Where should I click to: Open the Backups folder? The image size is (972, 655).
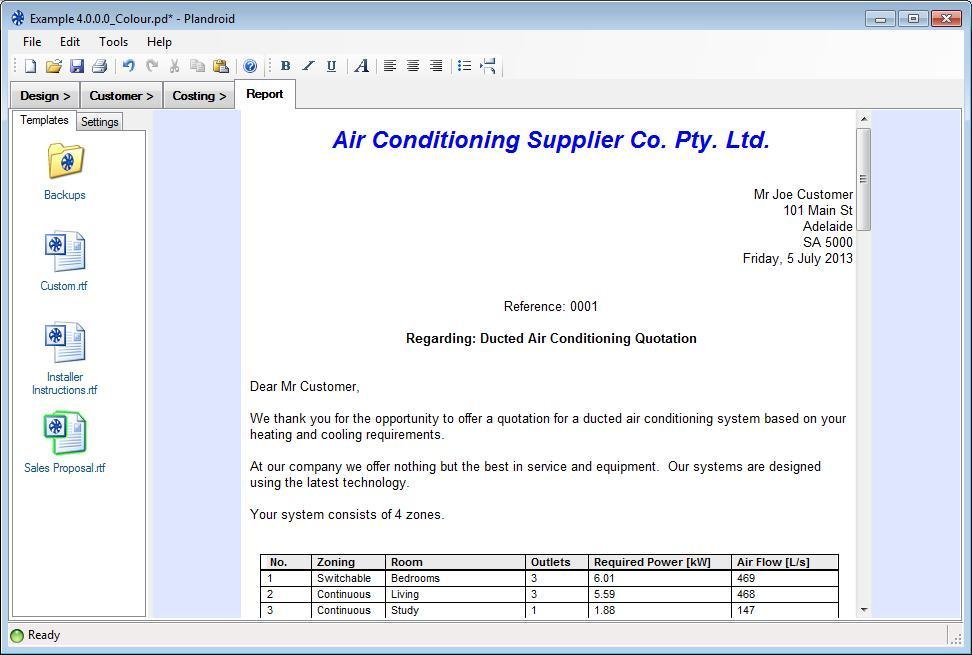64,172
